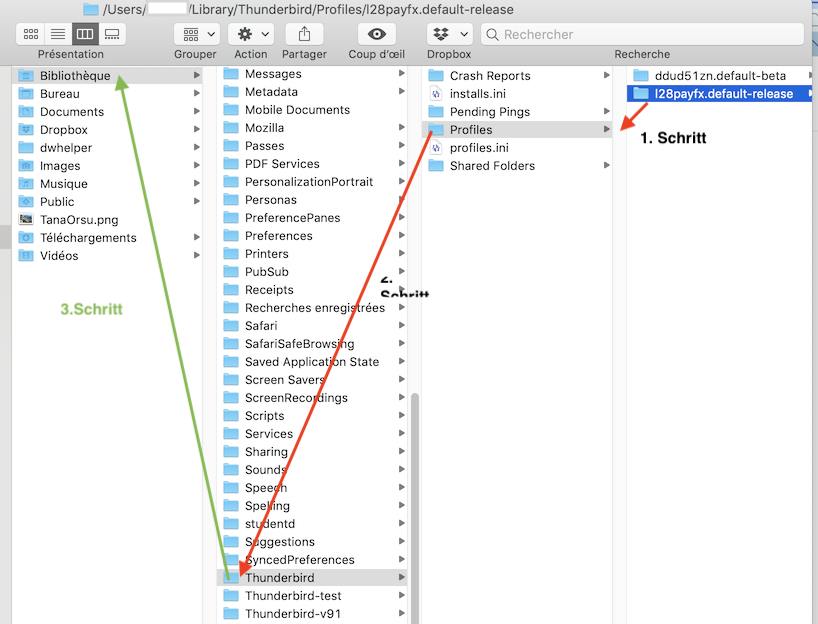Select the PreferencePanes folder

tap(312, 218)
